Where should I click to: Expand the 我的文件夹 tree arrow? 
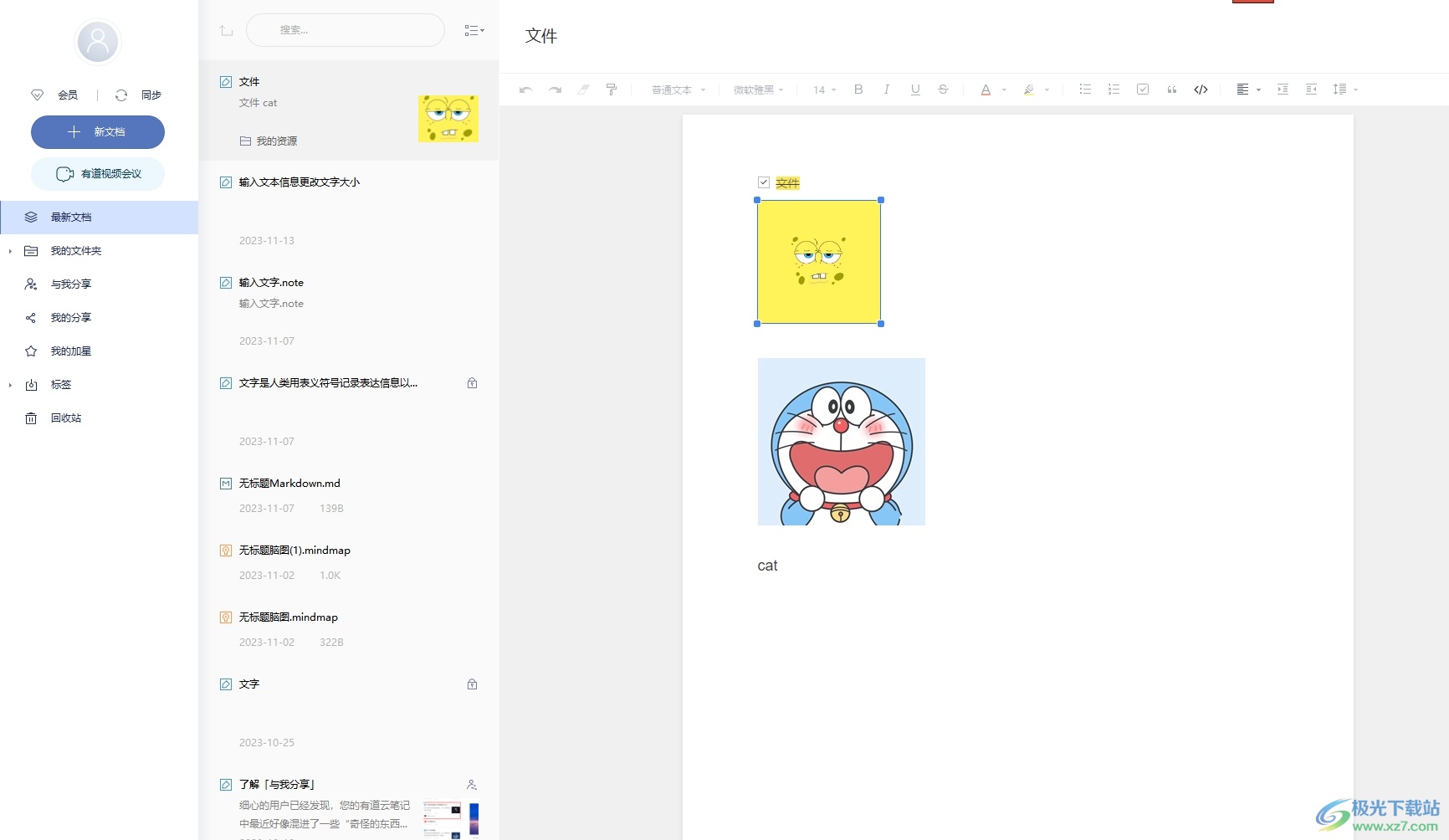pos(10,251)
